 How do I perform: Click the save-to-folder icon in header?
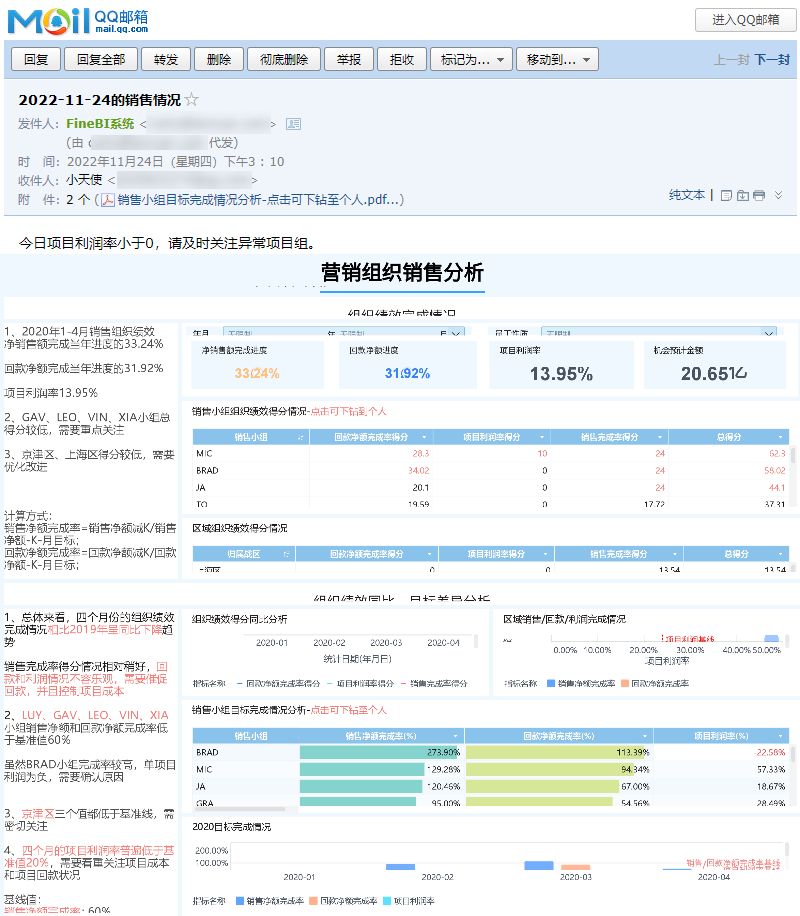point(743,196)
